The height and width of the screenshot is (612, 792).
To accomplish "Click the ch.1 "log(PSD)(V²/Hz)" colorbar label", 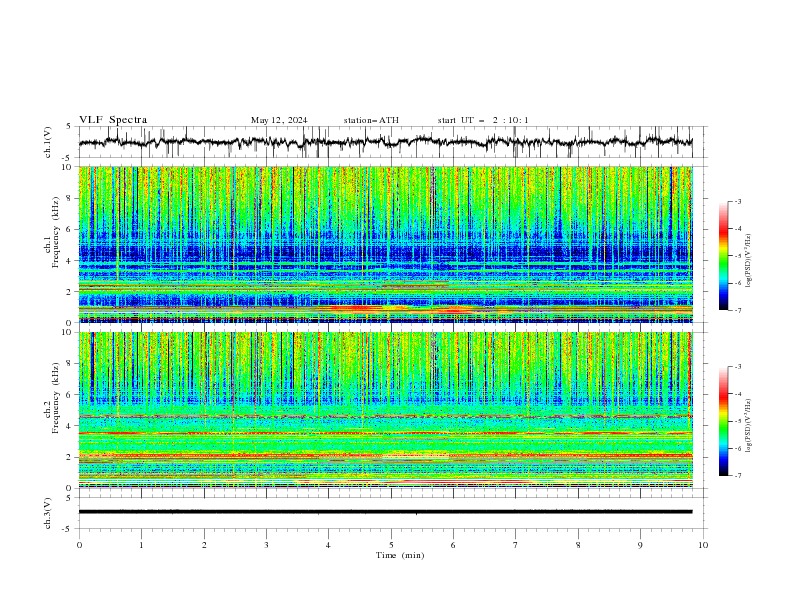I will click(x=748, y=261).
